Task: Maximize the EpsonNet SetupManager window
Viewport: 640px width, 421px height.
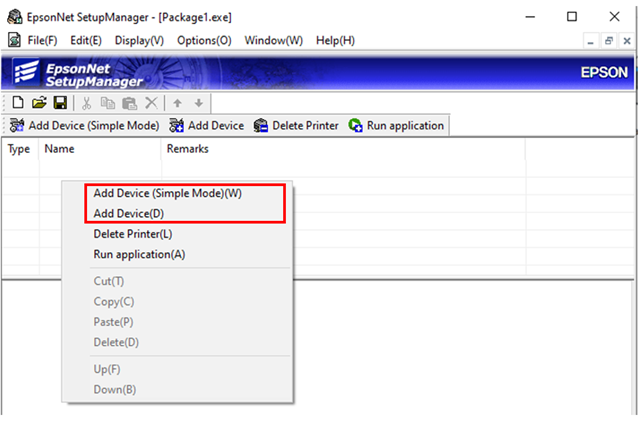Action: pos(572,17)
